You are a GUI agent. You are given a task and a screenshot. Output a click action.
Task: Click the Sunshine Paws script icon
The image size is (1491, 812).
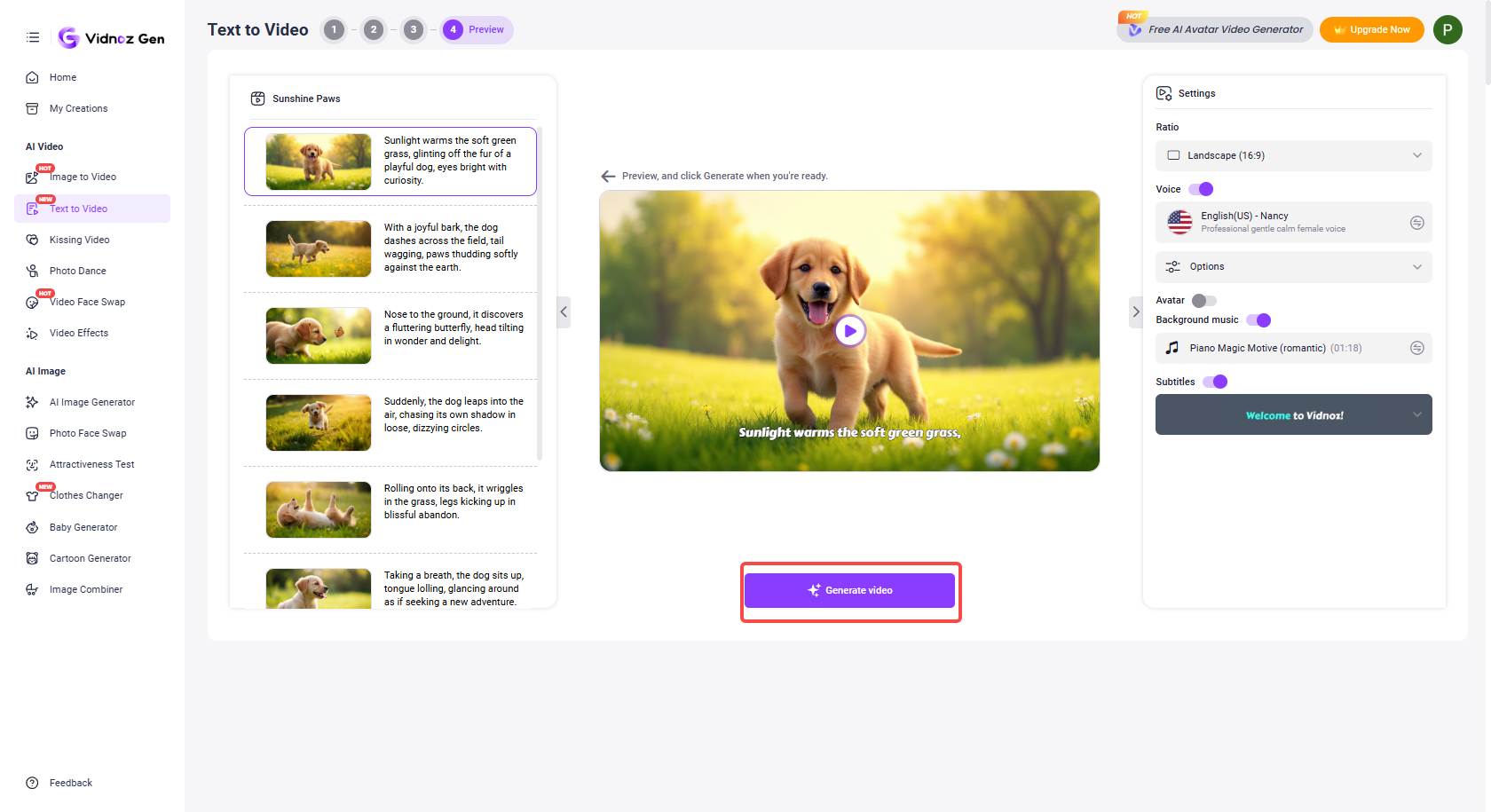(x=258, y=99)
